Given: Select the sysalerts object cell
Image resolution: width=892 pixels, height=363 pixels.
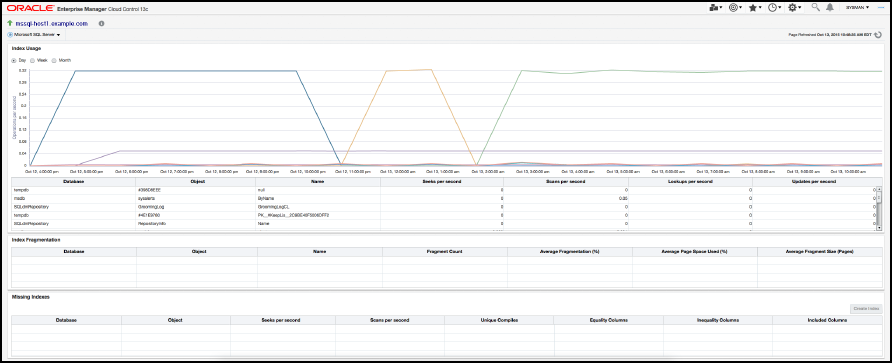Looking at the screenshot, I should 196,198.
